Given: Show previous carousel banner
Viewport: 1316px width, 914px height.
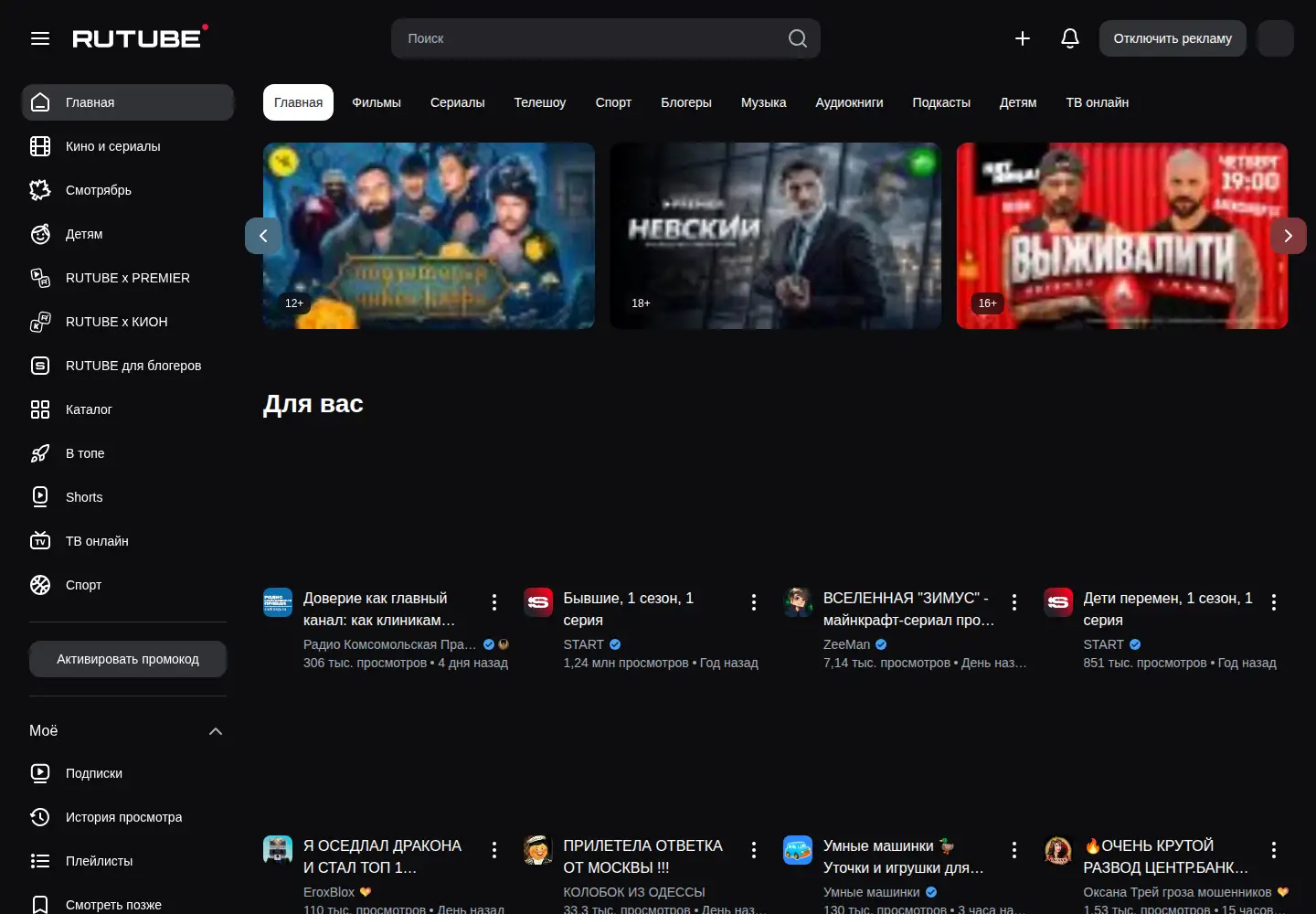Looking at the screenshot, I should pyautogui.click(x=263, y=236).
